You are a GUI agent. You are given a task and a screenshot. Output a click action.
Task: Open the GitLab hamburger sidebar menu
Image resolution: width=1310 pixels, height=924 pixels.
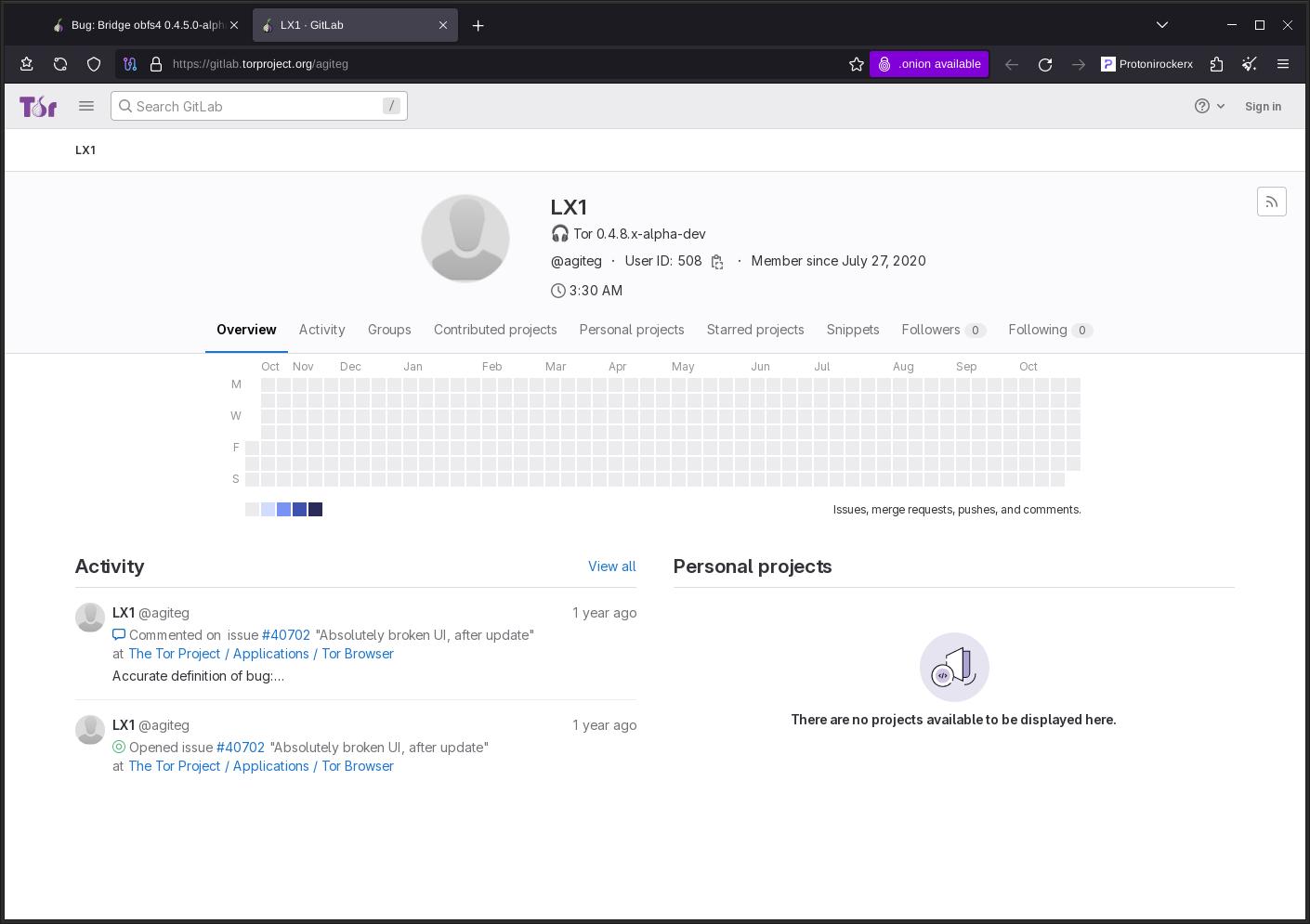86,107
